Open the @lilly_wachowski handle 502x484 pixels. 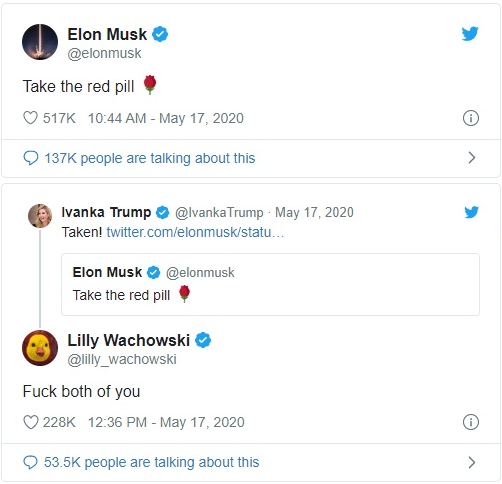click(122, 359)
